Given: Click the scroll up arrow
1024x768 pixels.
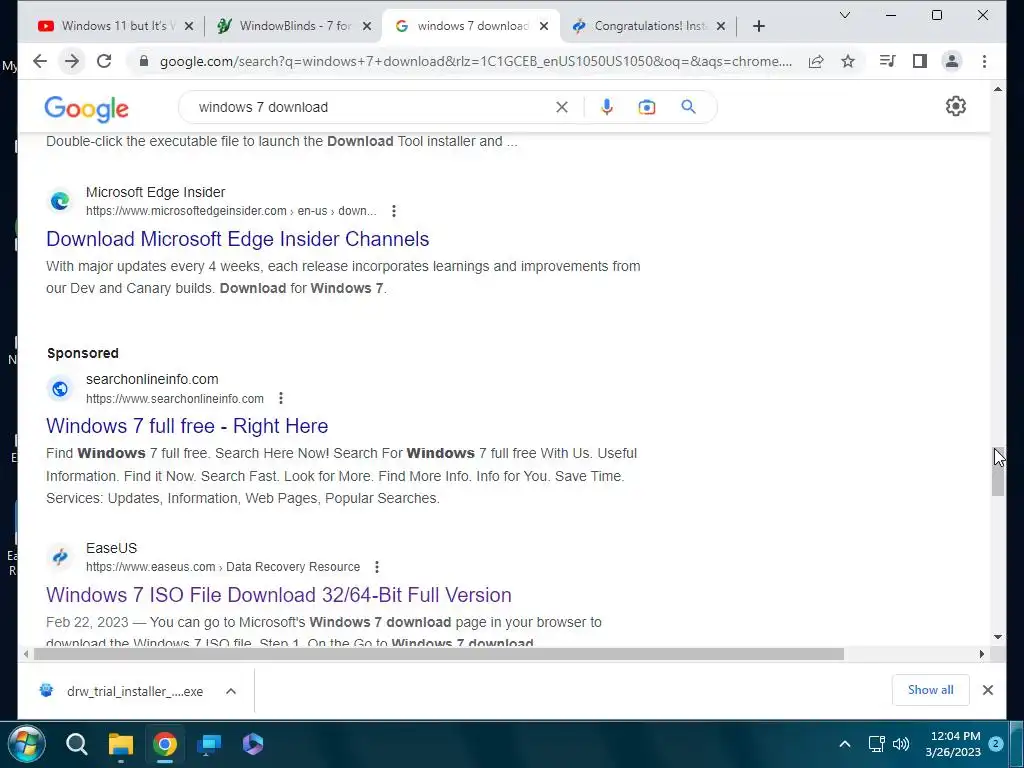Looking at the screenshot, I should [x=998, y=89].
